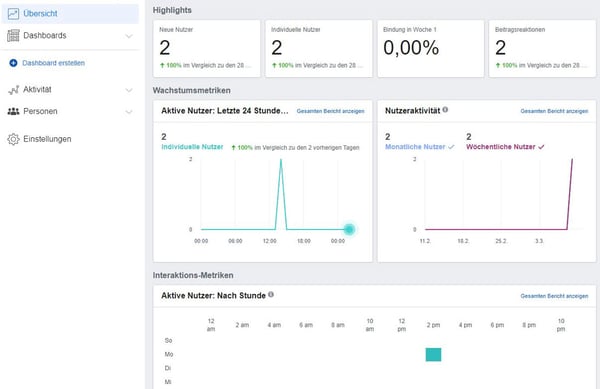Click the So row label in heatmap
The image size is (600, 389).
click(168, 340)
